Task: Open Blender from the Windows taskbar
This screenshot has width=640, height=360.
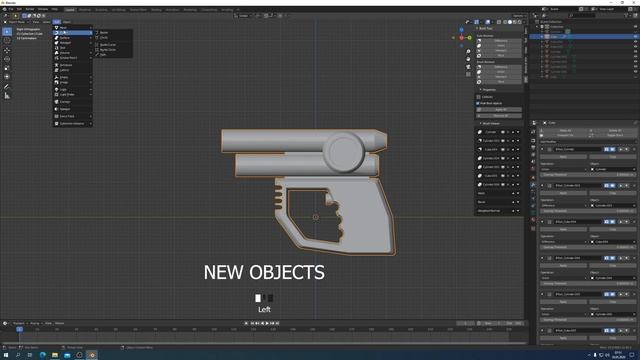Action: (92, 355)
